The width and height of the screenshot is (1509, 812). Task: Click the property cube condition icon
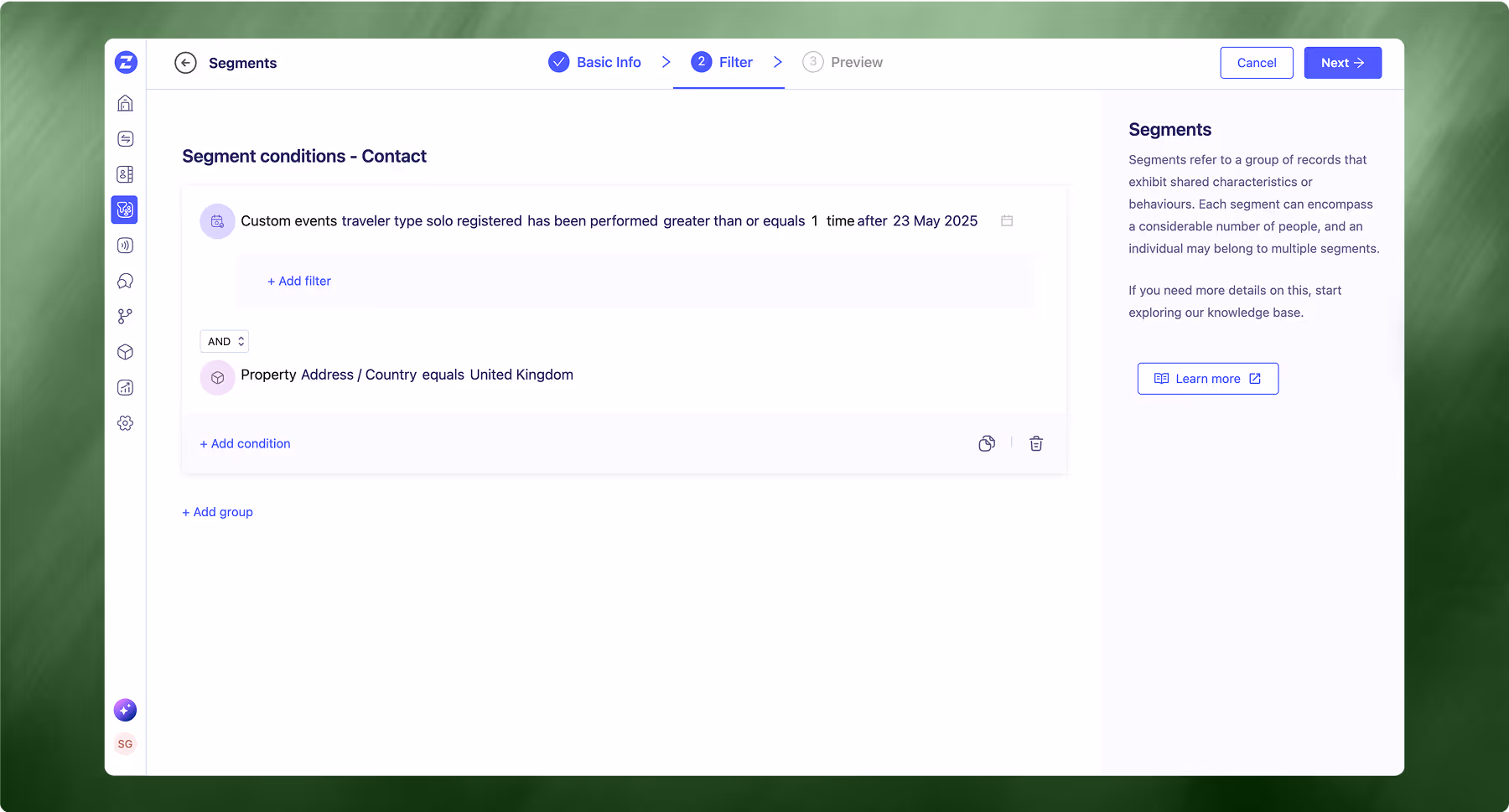coord(217,378)
